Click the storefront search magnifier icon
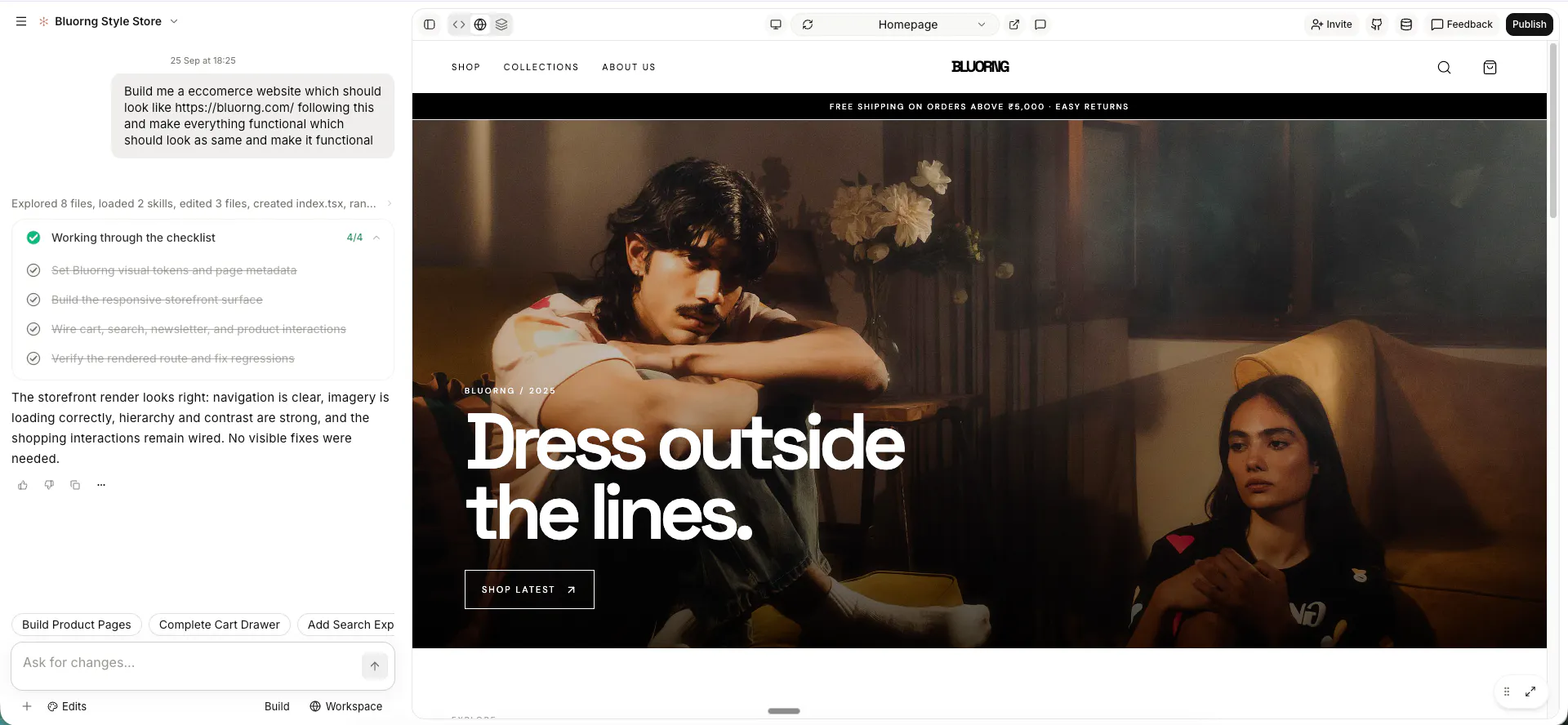Image resolution: width=1568 pixels, height=725 pixels. (1444, 68)
